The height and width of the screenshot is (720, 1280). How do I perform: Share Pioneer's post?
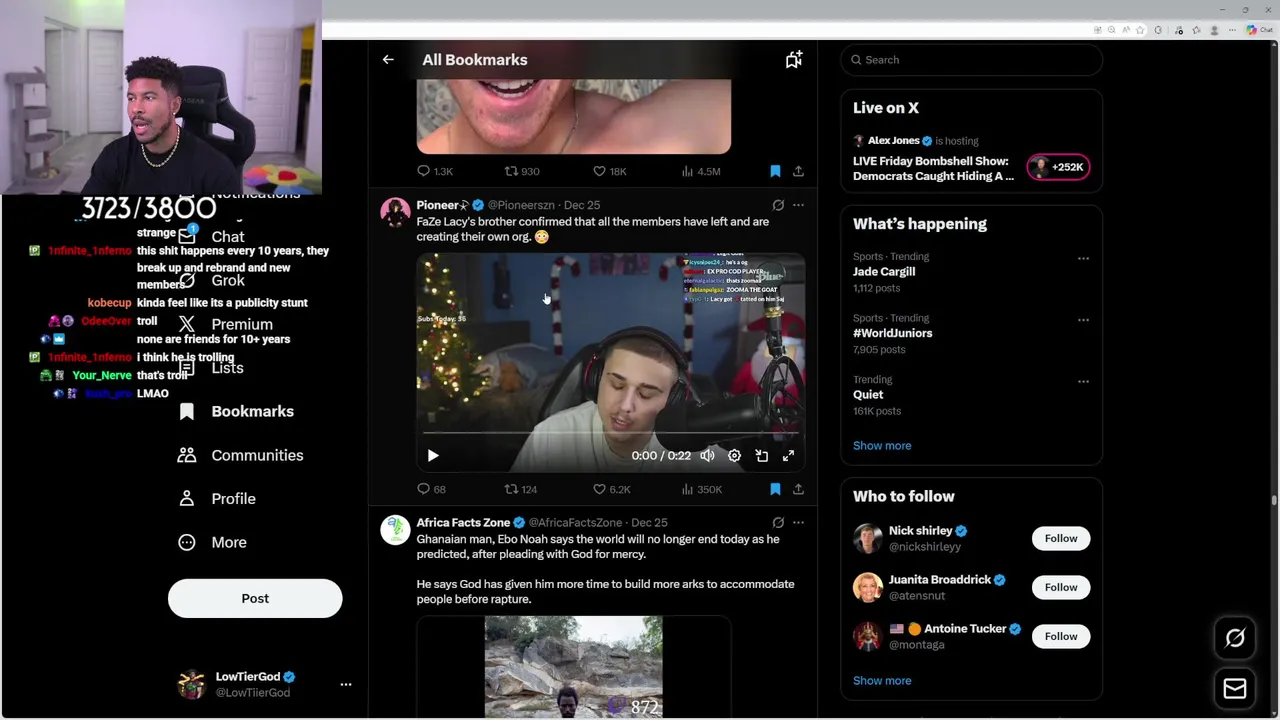click(798, 489)
